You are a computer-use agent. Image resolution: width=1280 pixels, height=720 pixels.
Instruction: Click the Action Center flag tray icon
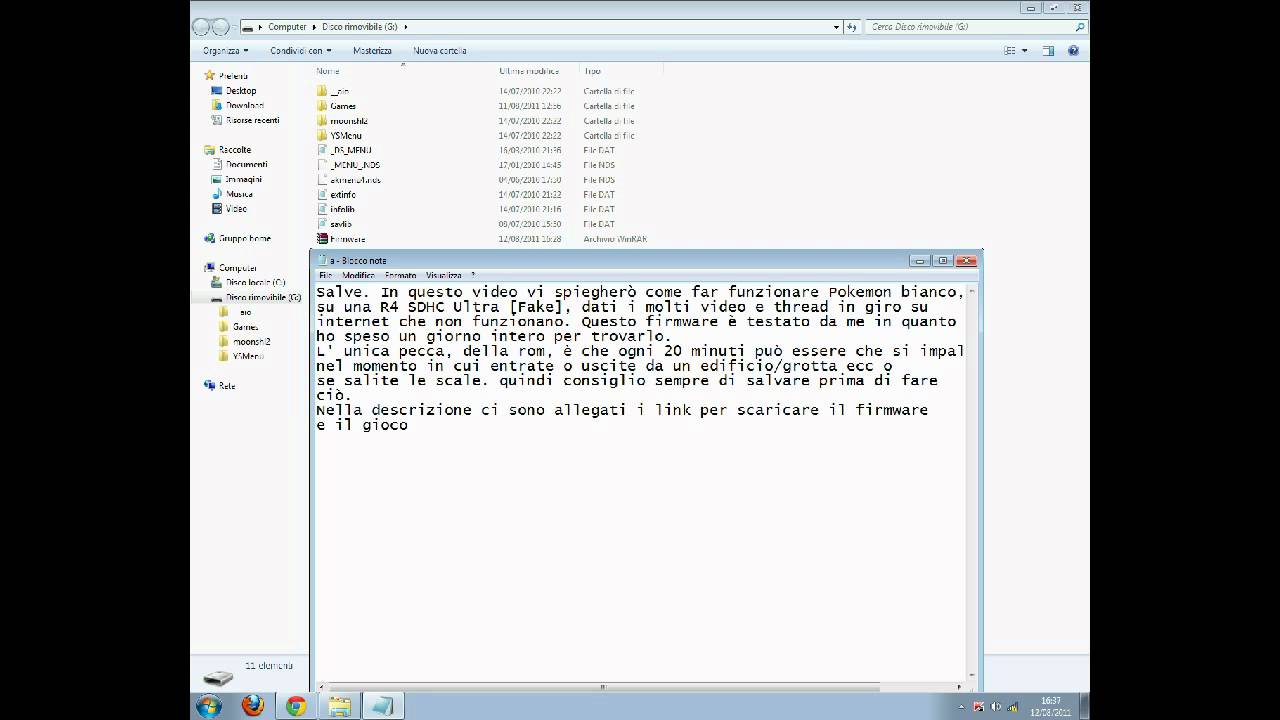coord(979,707)
